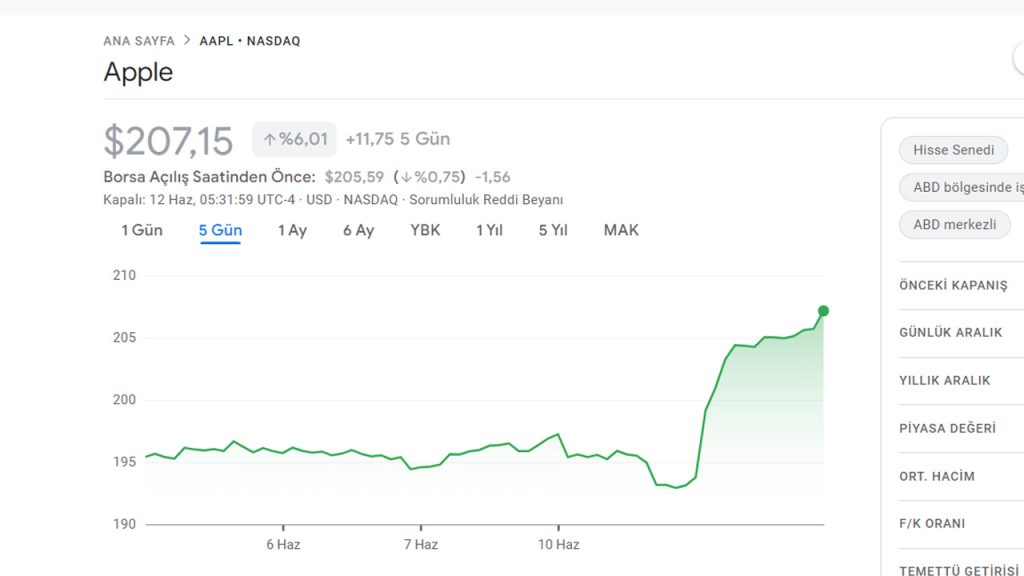The height and width of the screenshot is (576, 1024).
Task: Reselect the active 5 Gün tab
Action: click(220, 230)
